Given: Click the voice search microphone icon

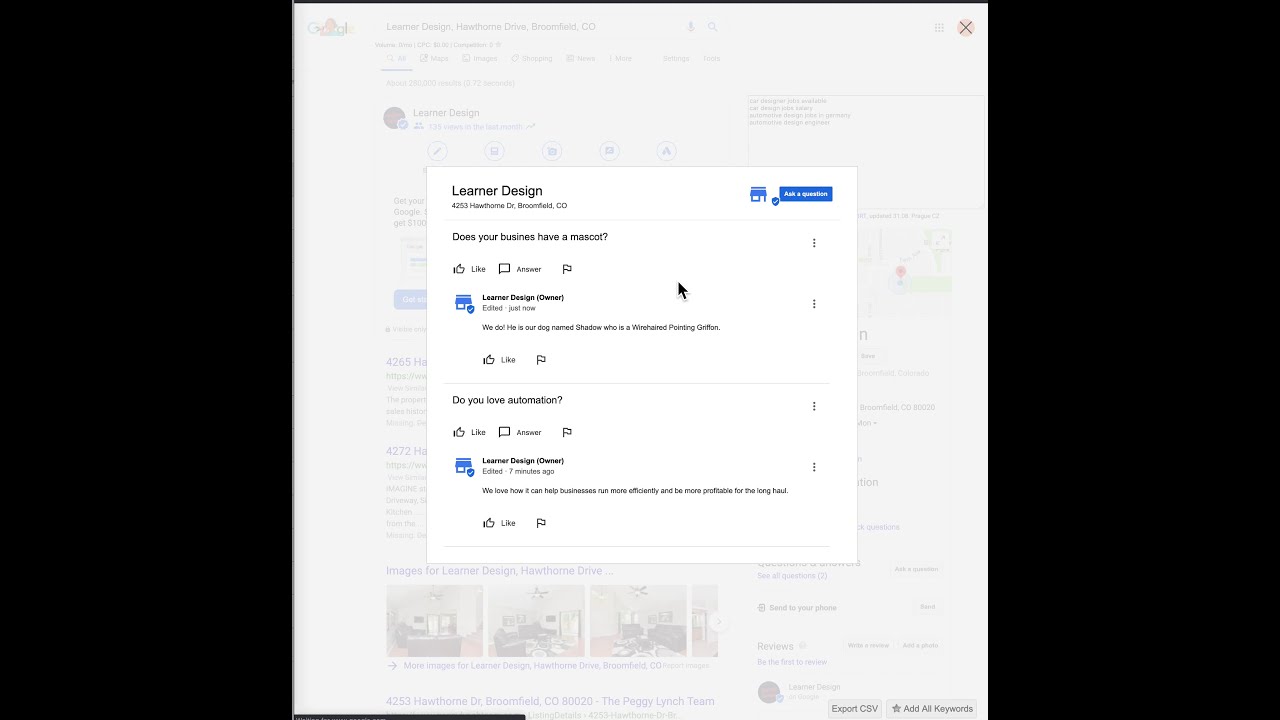Looking at the screenshot, I should tap(690, 27).
